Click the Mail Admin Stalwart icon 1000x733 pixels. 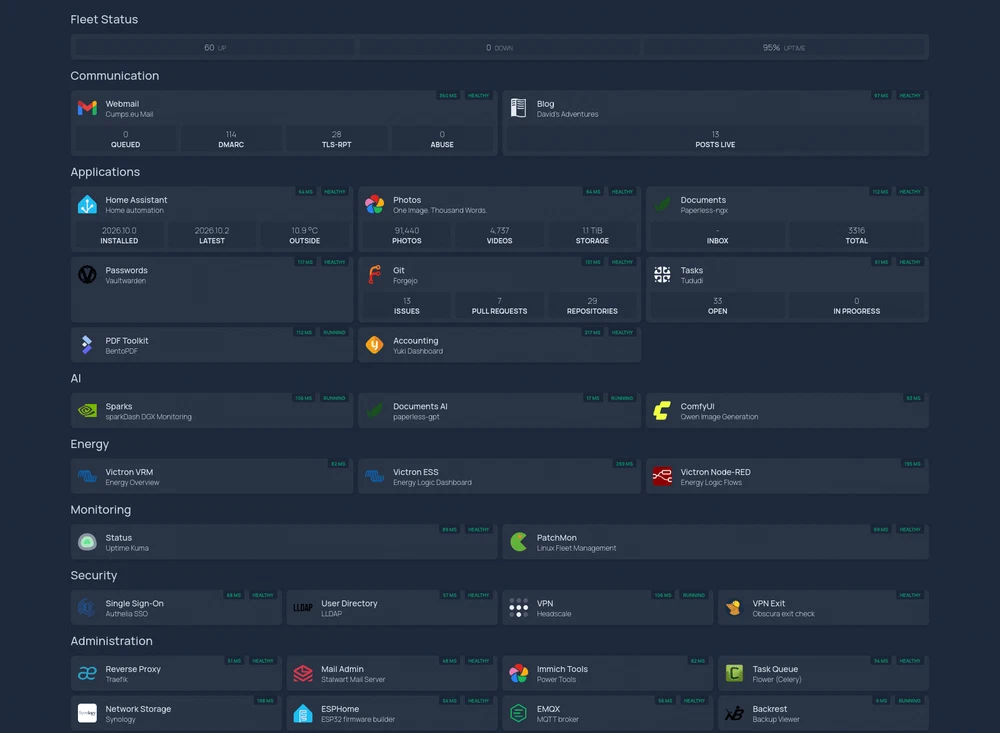pyautogui.click(x=303, y=673)
